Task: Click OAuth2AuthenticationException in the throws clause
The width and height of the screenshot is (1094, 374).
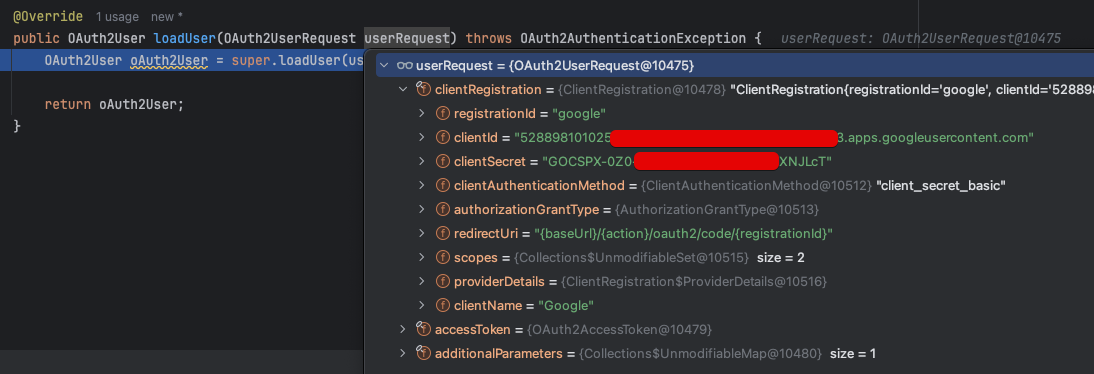Action: click(634, 37)
